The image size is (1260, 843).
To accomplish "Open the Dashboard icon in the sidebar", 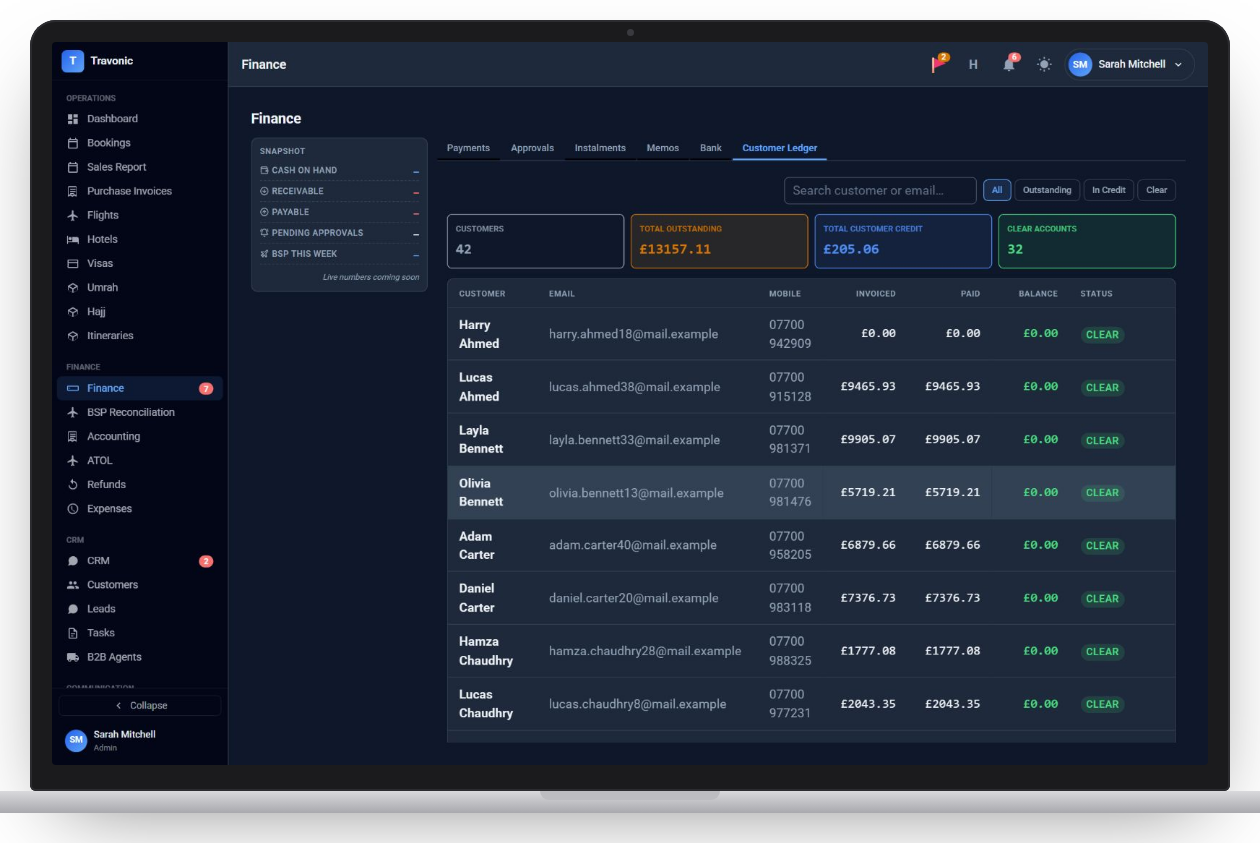I will pyautogui.click(x=73, y=119).
